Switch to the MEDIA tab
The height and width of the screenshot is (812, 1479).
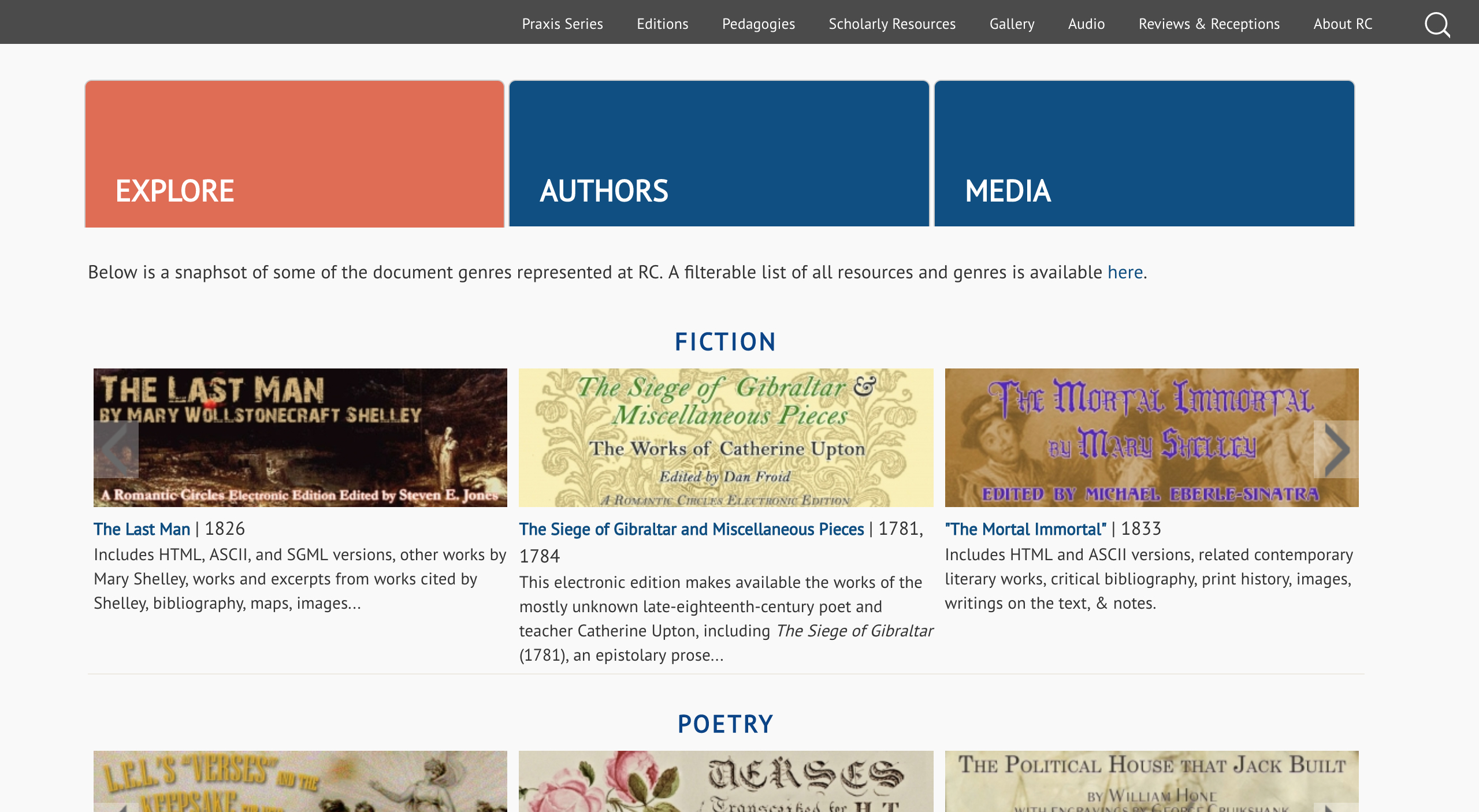coord(1144,154)
